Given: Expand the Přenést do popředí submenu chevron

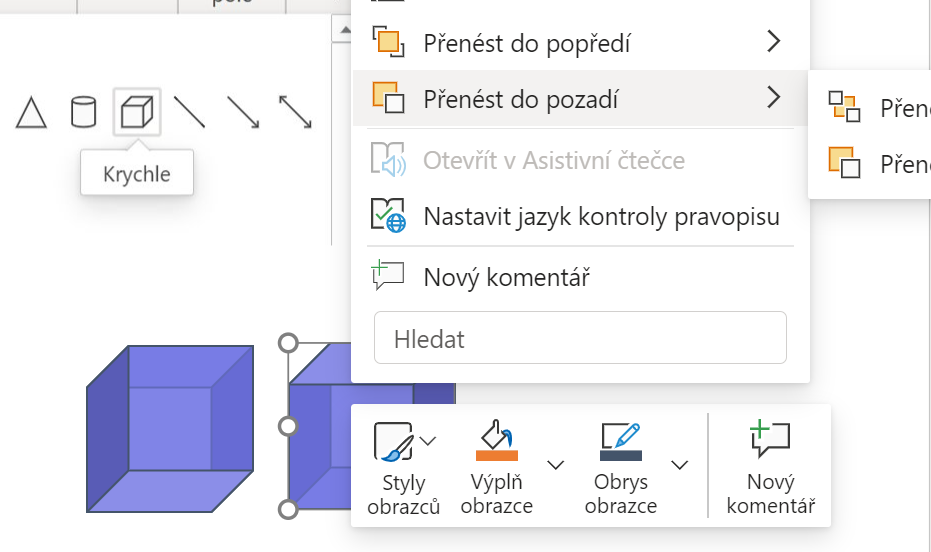Looking at the screenshot, I should click(x=772, y=42).
